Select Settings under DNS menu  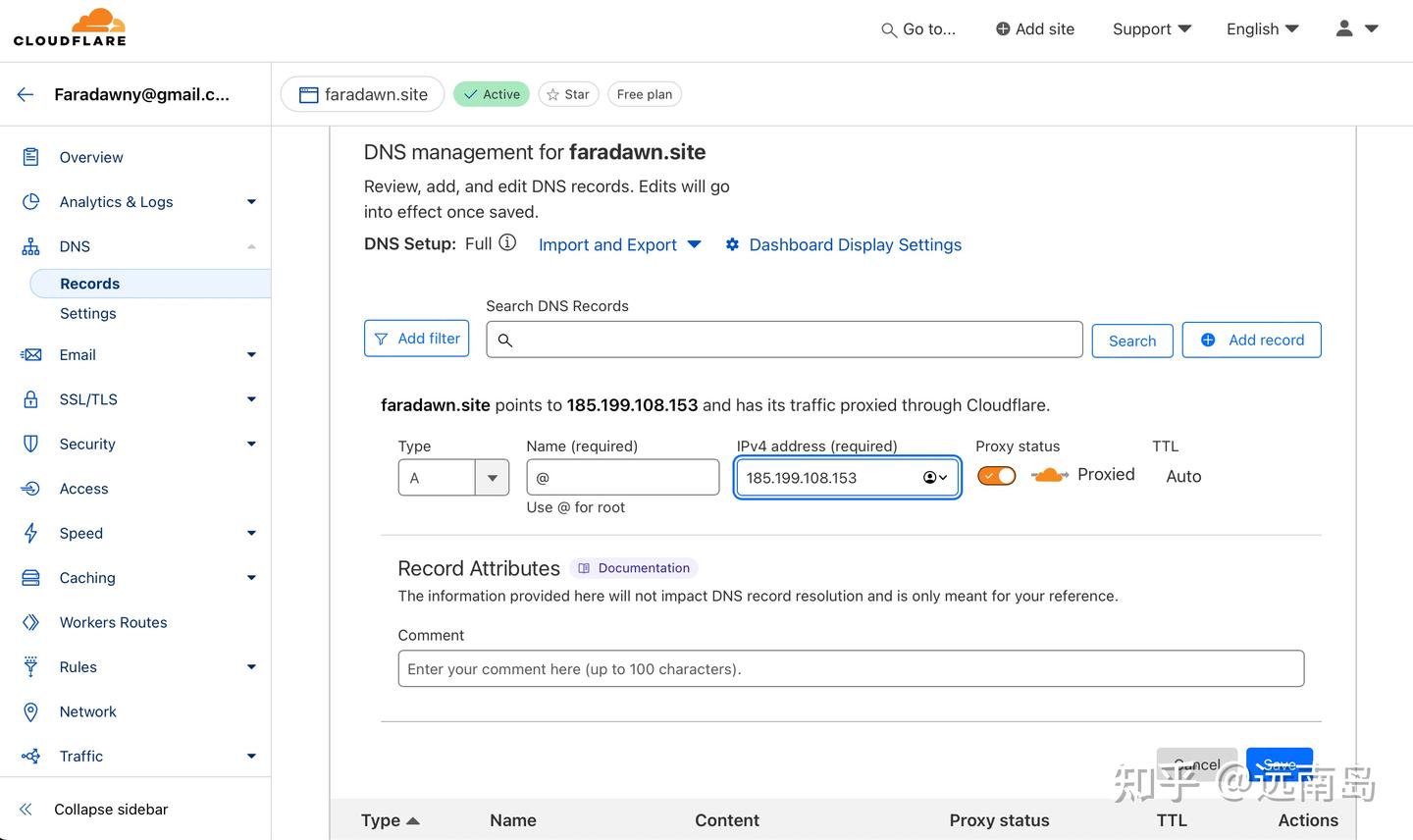[x=87, y=313]
